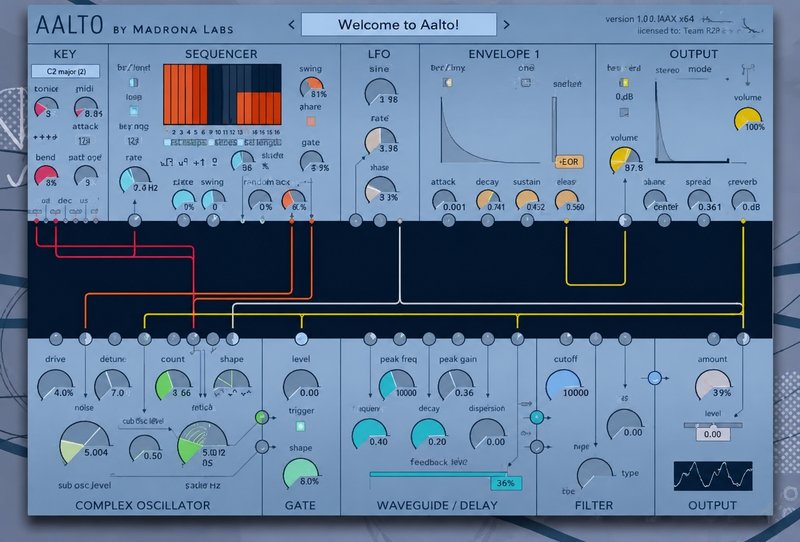Image resolution: width=800 pixels, height=542 pixels.
Task: Click the detune knob at 7.0
Action: coord(112,385)
